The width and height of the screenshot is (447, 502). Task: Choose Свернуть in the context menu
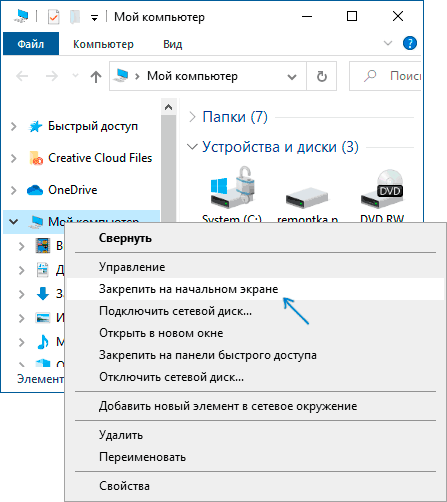pyautogui.click(x=255, y=238)
